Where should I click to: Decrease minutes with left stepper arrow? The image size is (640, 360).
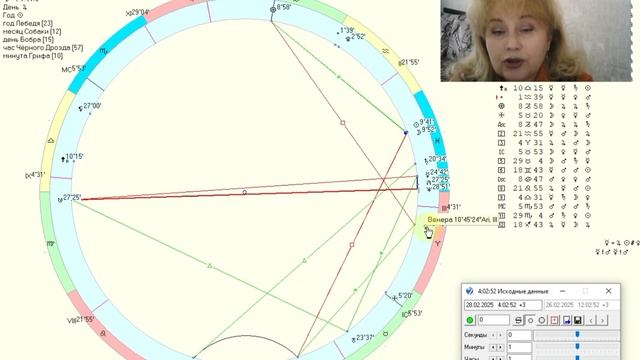coord(493,347)
